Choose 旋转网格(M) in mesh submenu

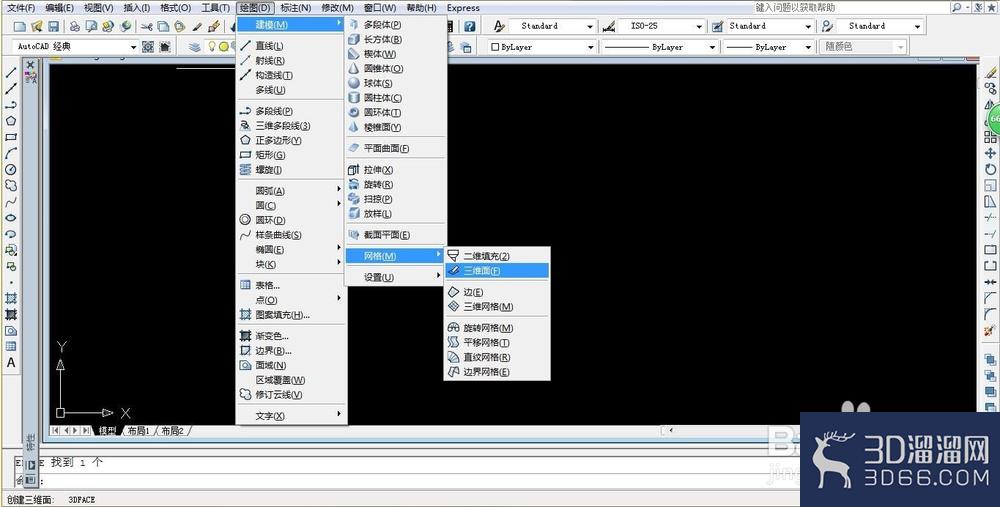497,328
